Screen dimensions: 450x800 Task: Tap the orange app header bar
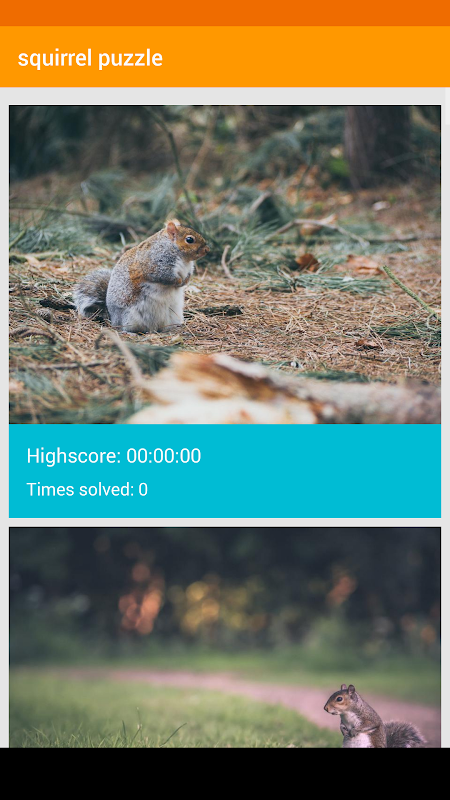pyautogui.click(x=225, y=57)
